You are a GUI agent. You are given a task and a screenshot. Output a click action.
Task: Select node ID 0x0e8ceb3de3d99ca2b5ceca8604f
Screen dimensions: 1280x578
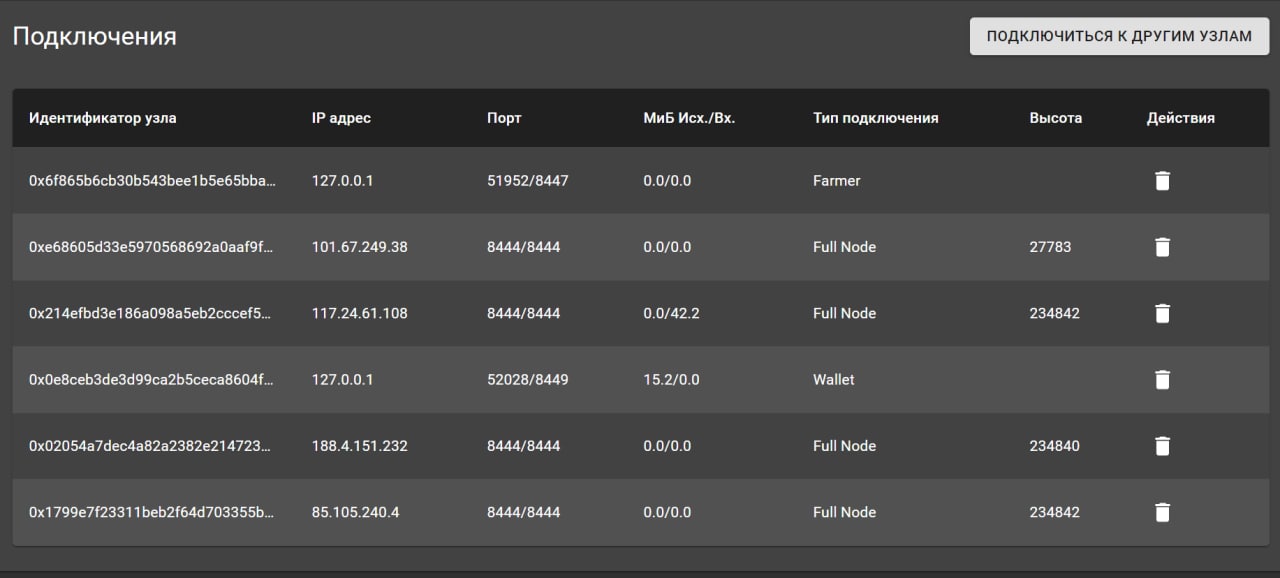point(151,380)
